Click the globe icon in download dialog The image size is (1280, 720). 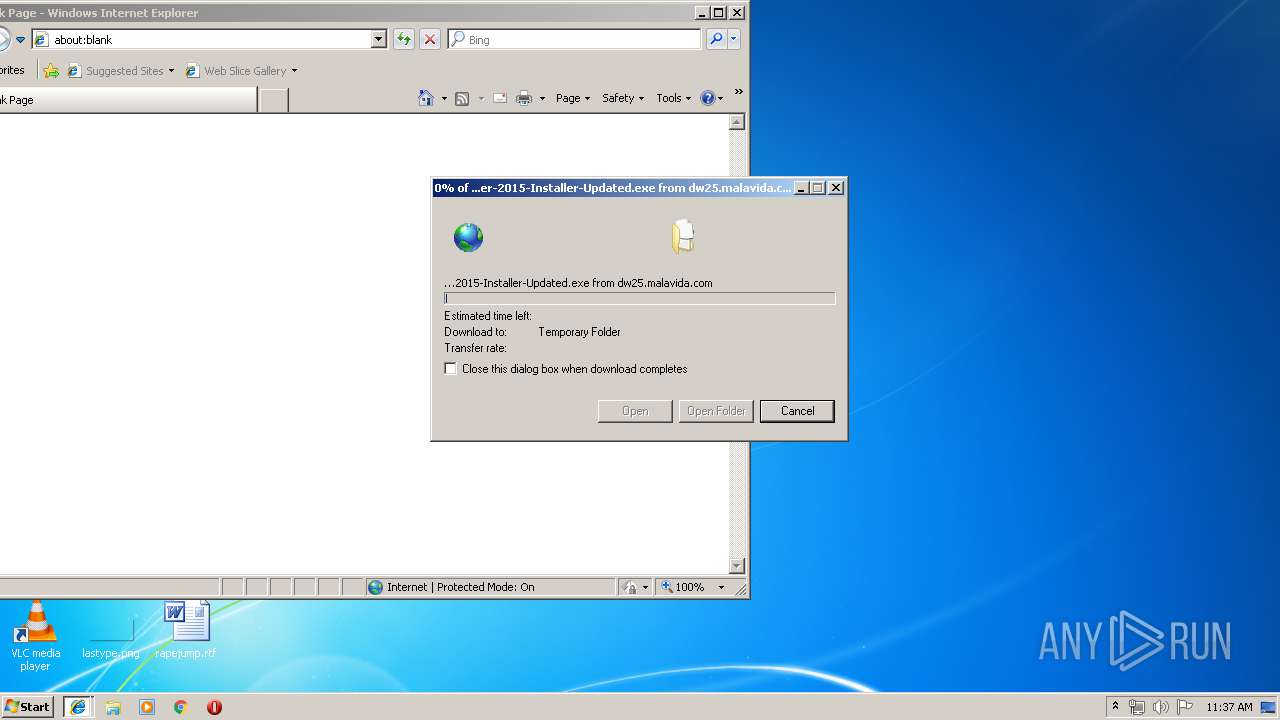coord(468,237)
